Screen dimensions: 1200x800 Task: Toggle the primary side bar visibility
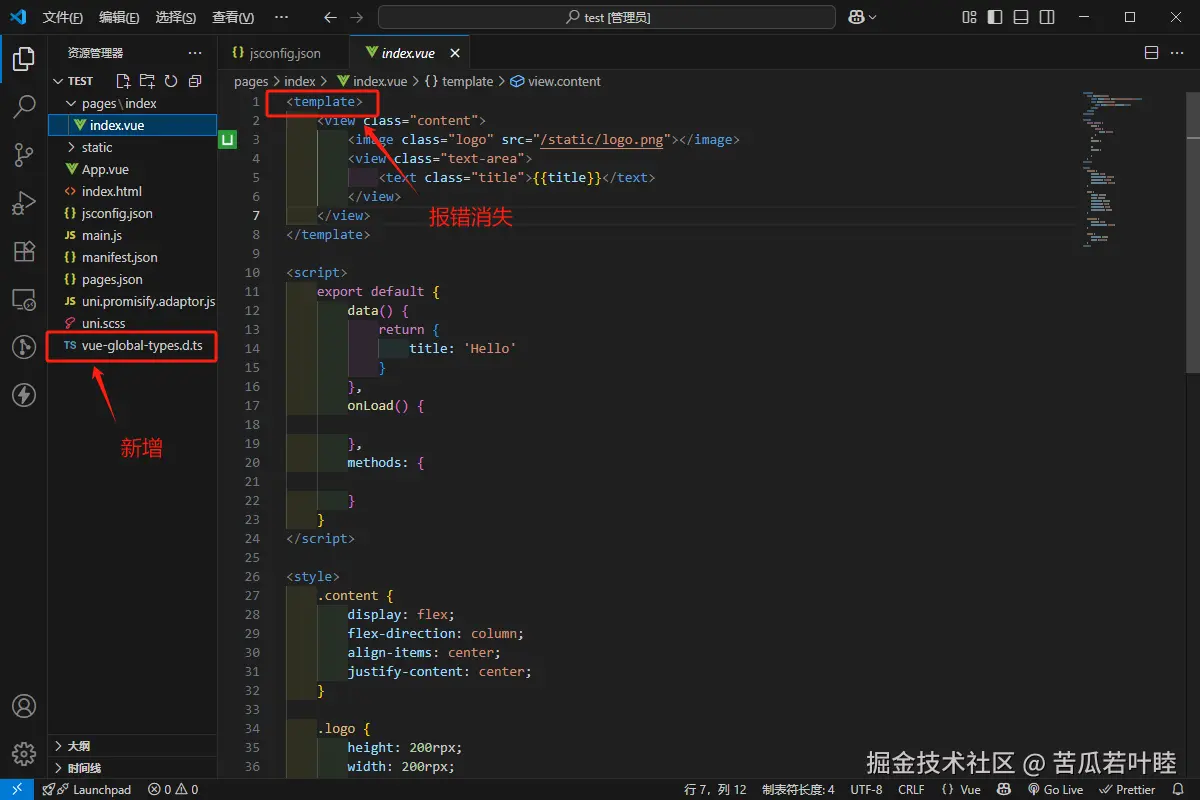tap(995, 17)
